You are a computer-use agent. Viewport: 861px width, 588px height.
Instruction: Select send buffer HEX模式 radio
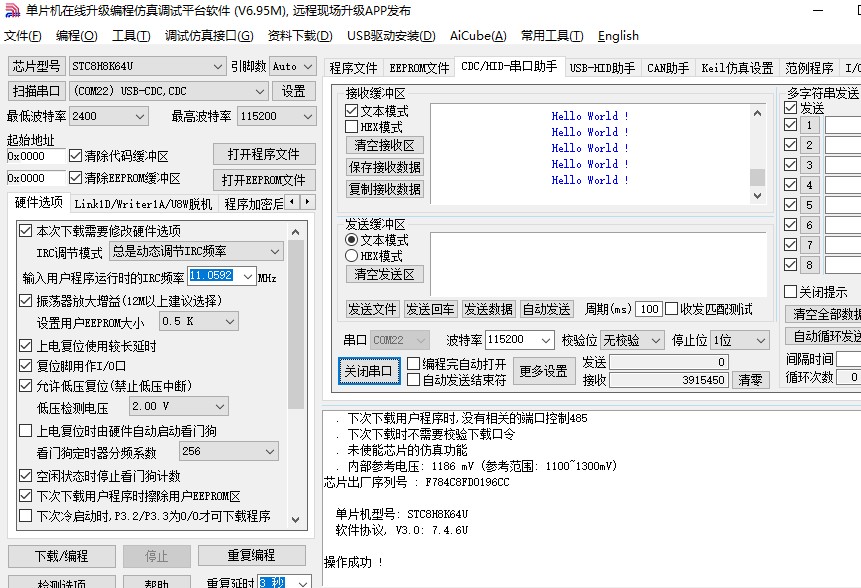click(x=351, y=256)
